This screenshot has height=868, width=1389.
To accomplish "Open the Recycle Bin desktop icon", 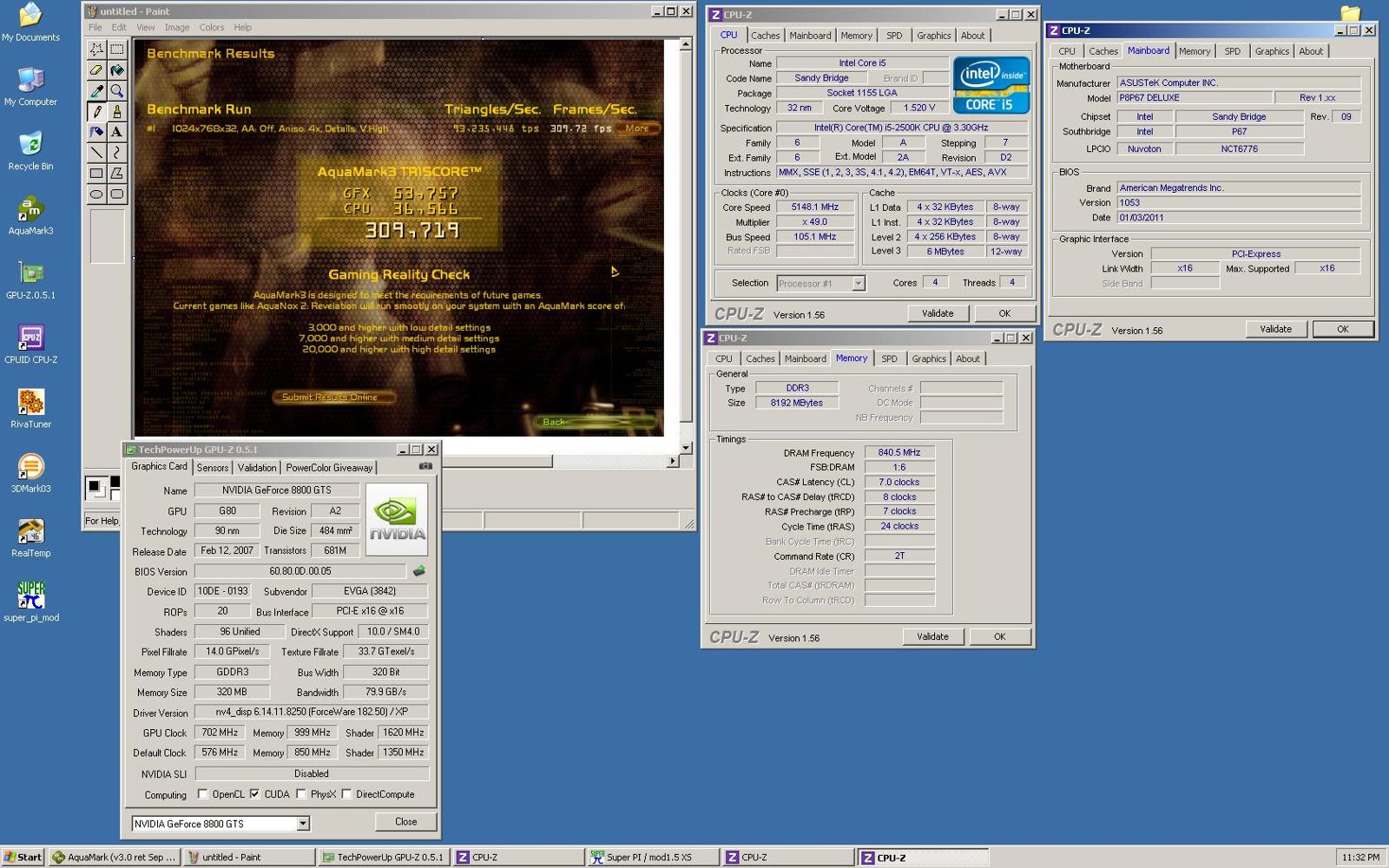I will tap(30, 151).
